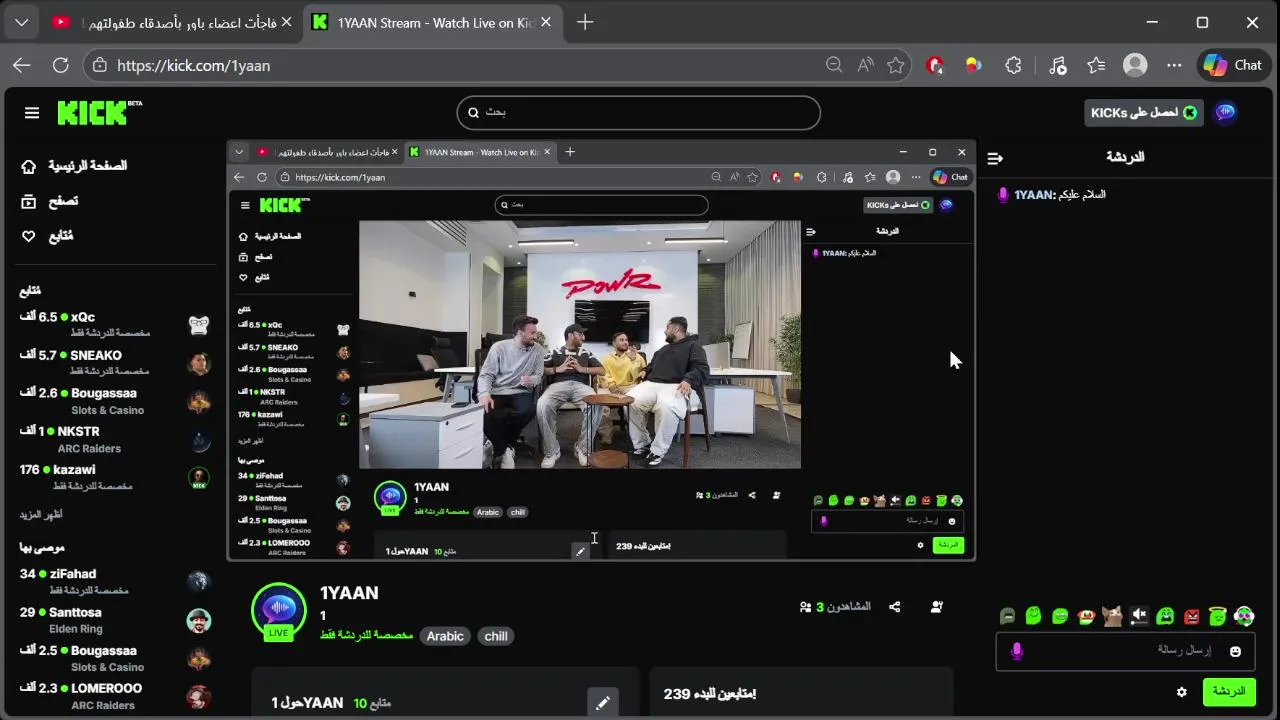This screenshot has width=1280, height=720.
Task: Refresh the page
Action: pos(60,65)
